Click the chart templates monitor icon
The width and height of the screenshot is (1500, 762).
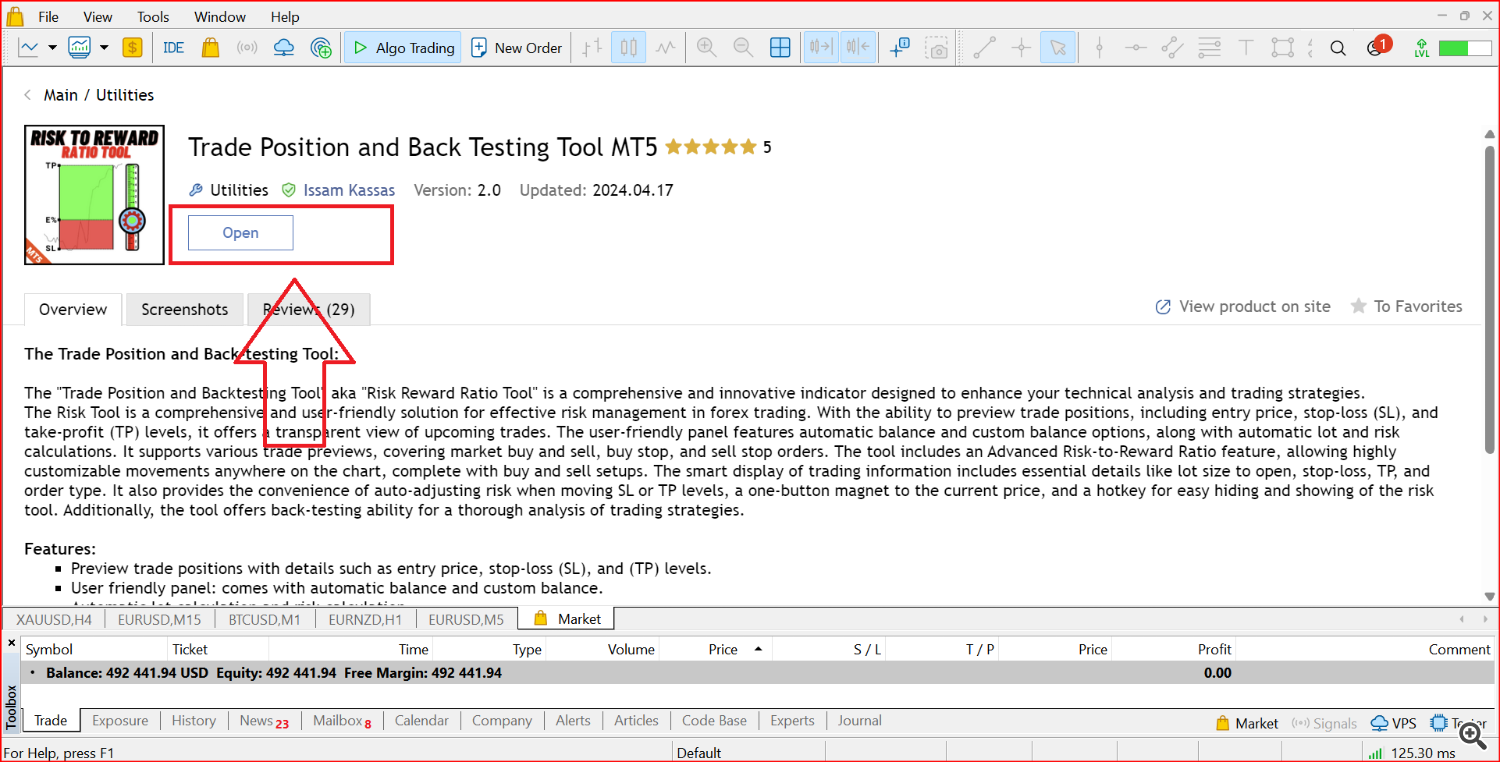pyautogui.click(x=79, y=47)
